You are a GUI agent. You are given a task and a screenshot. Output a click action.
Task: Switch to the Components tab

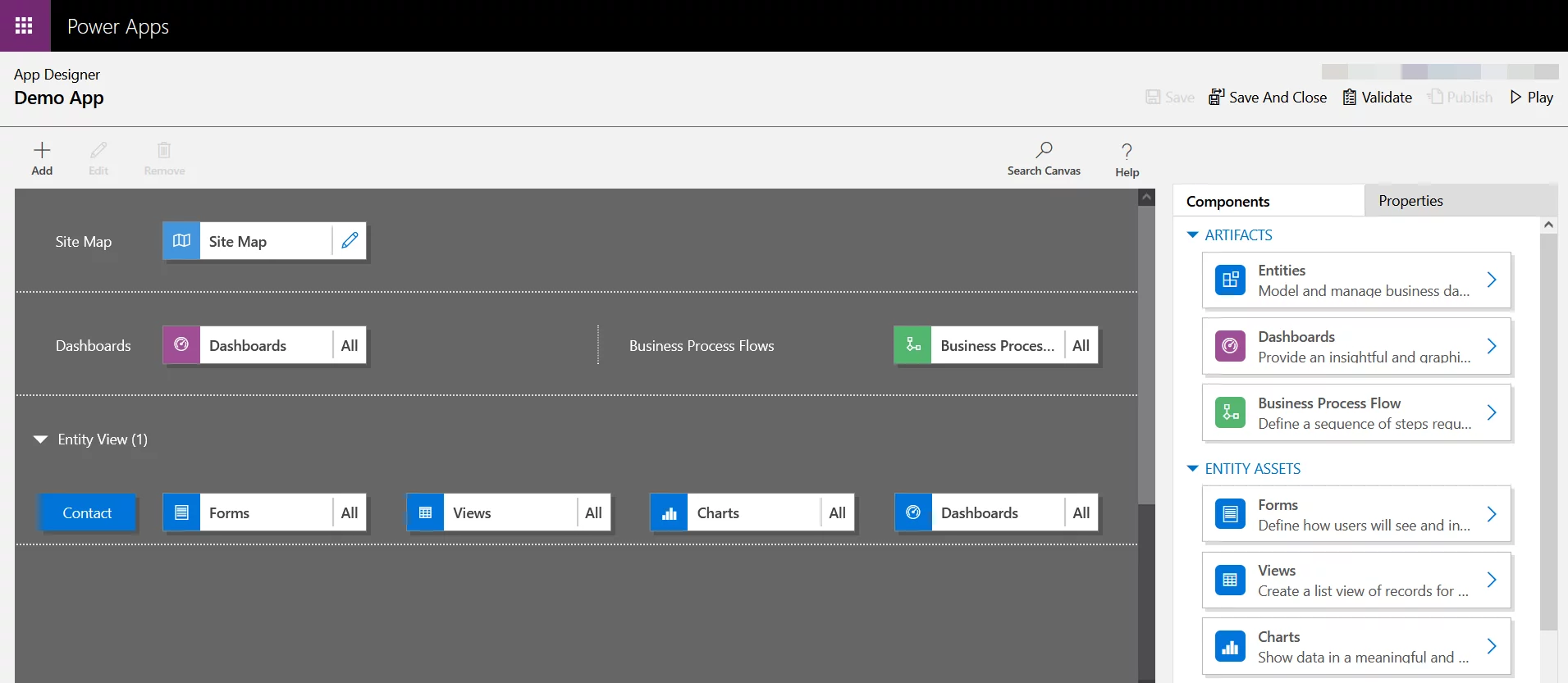point(1269,201)
